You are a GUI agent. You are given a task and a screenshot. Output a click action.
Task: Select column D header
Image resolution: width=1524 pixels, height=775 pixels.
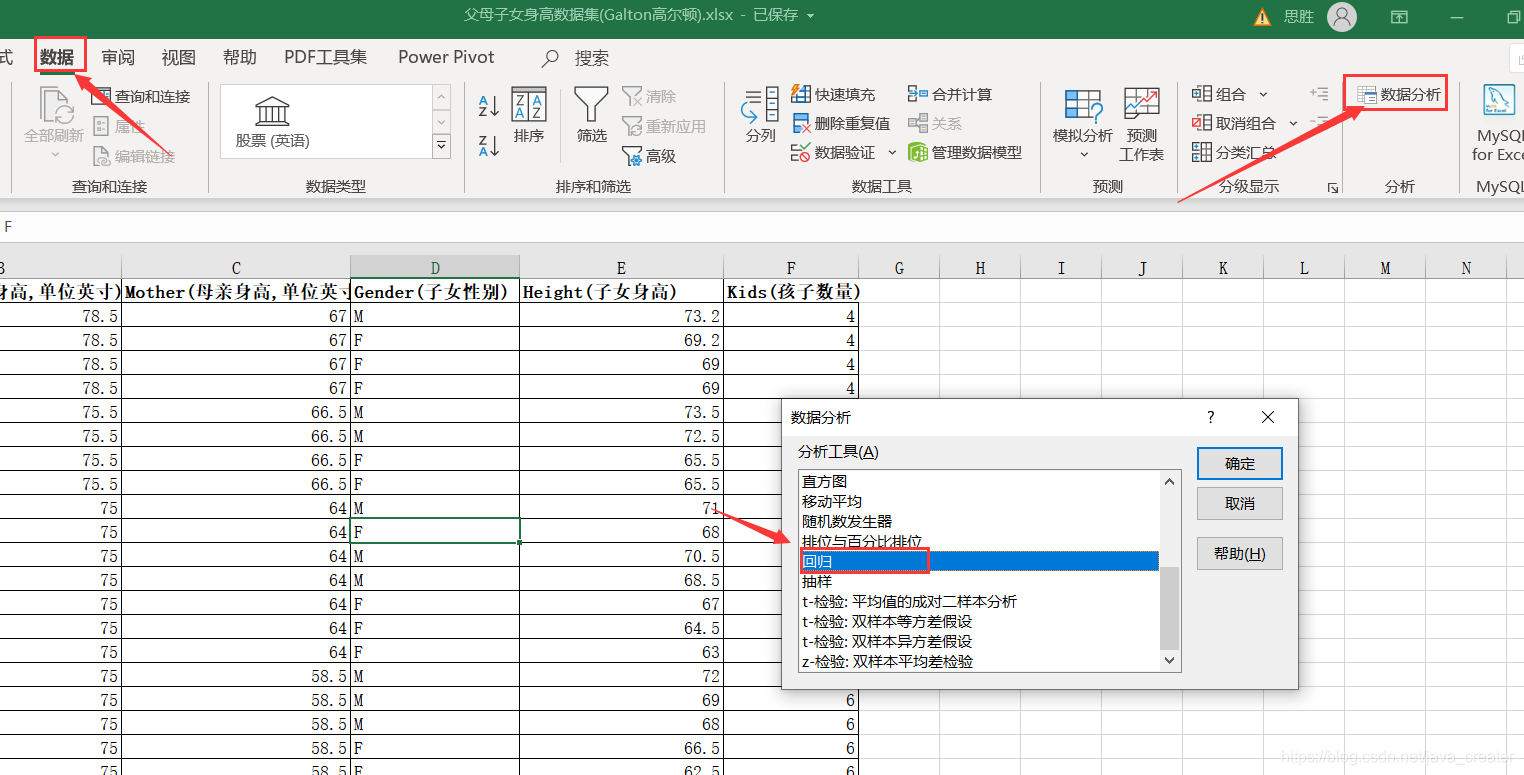pos(435,267)
